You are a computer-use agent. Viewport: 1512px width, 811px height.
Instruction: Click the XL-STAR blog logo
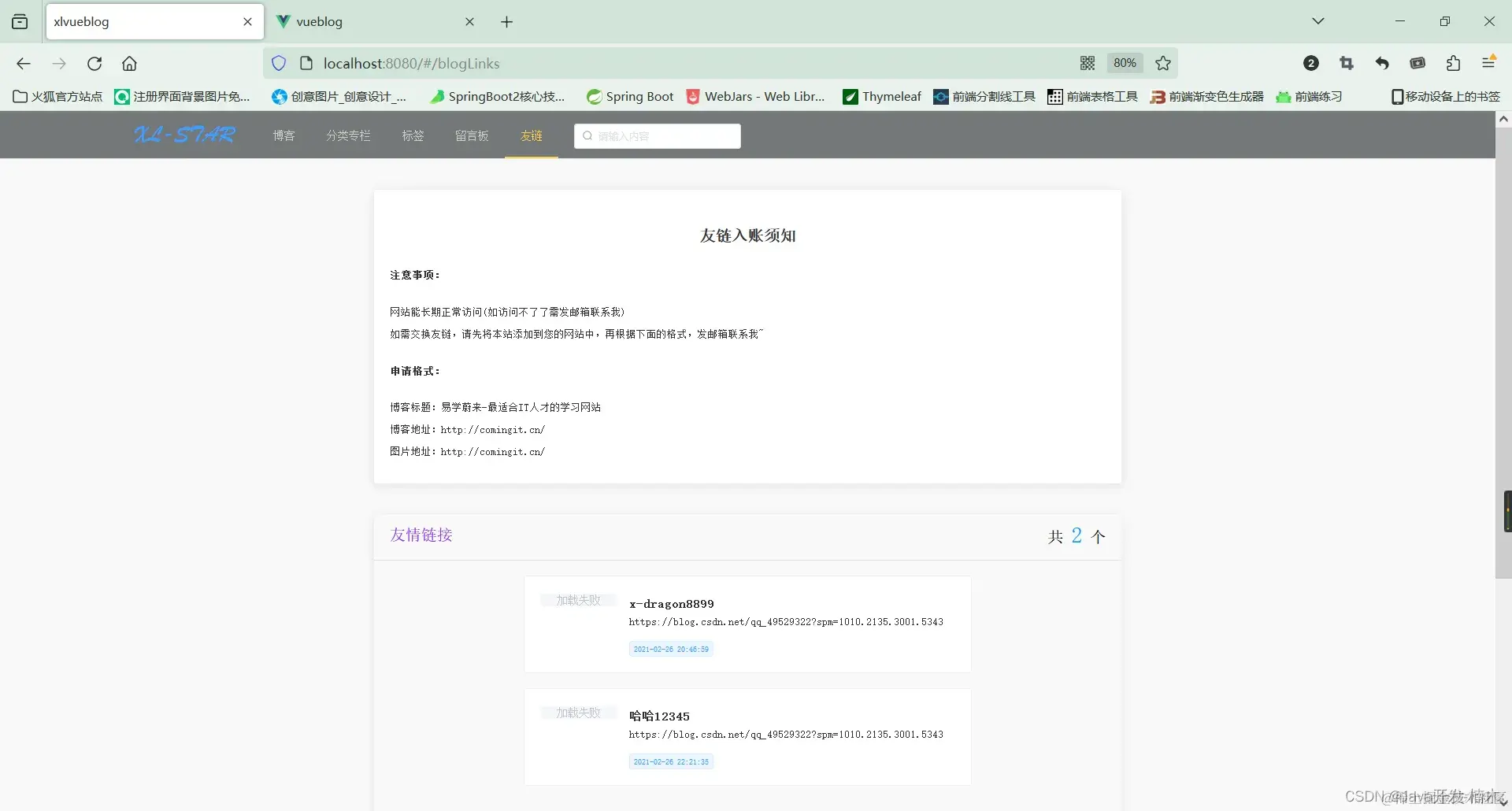tap(184, 135)
